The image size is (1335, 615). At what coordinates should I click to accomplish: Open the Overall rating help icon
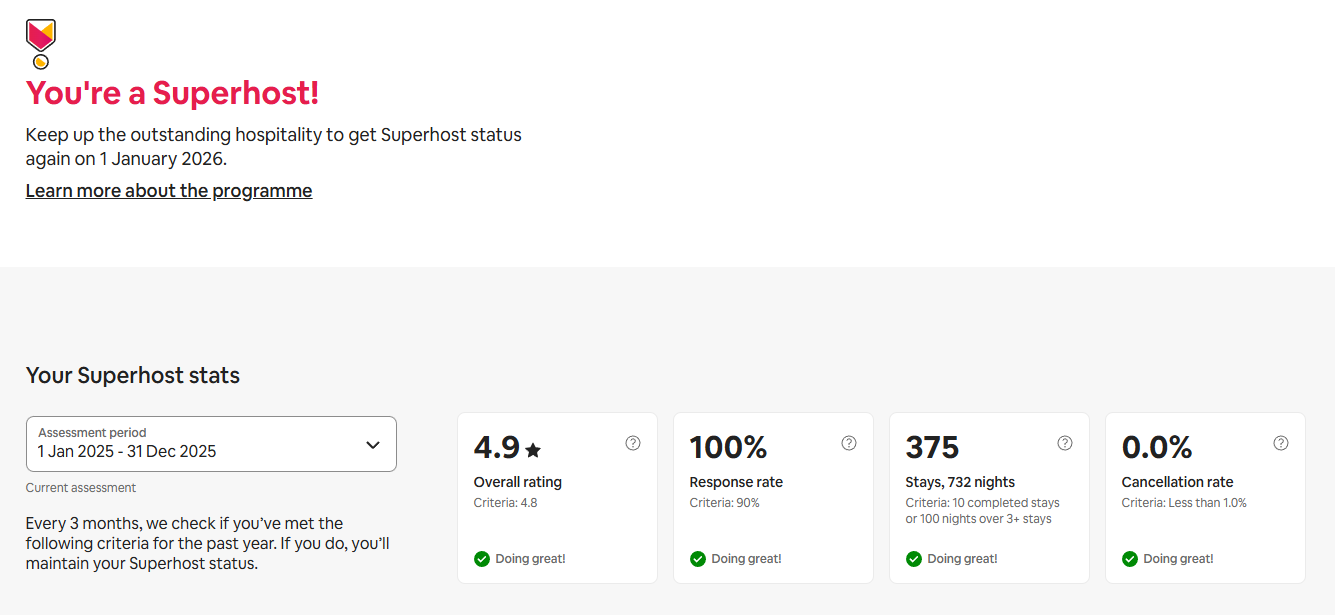(x=632, y=442)
